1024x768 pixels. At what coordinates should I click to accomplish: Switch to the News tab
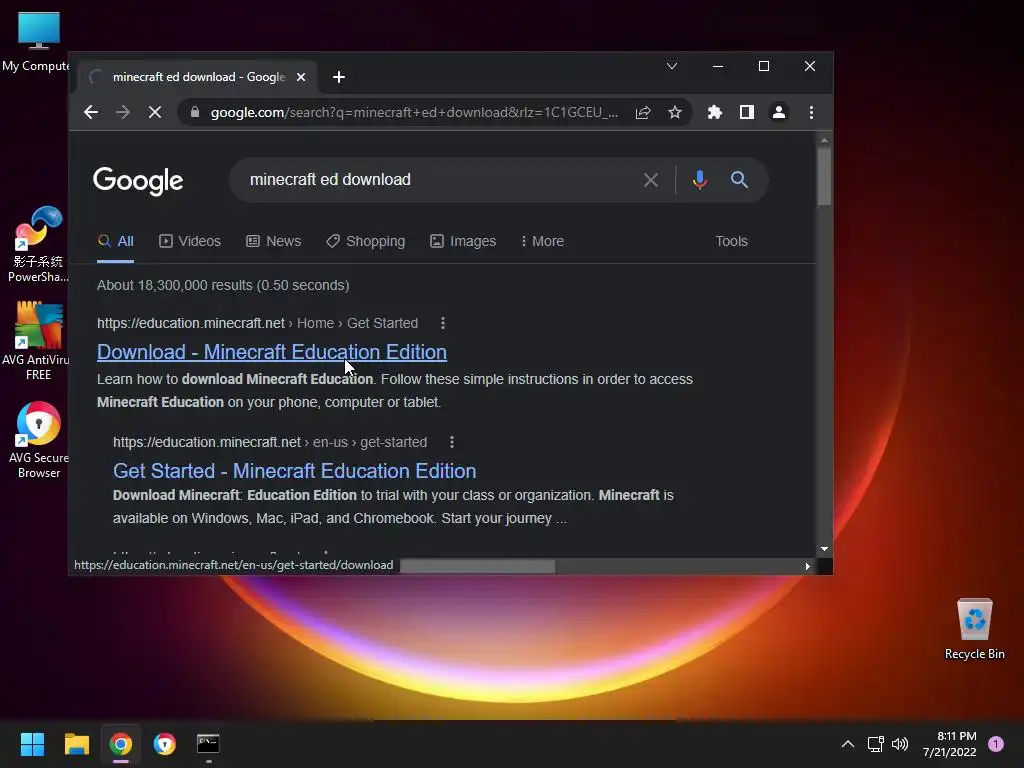click(274, 241)
